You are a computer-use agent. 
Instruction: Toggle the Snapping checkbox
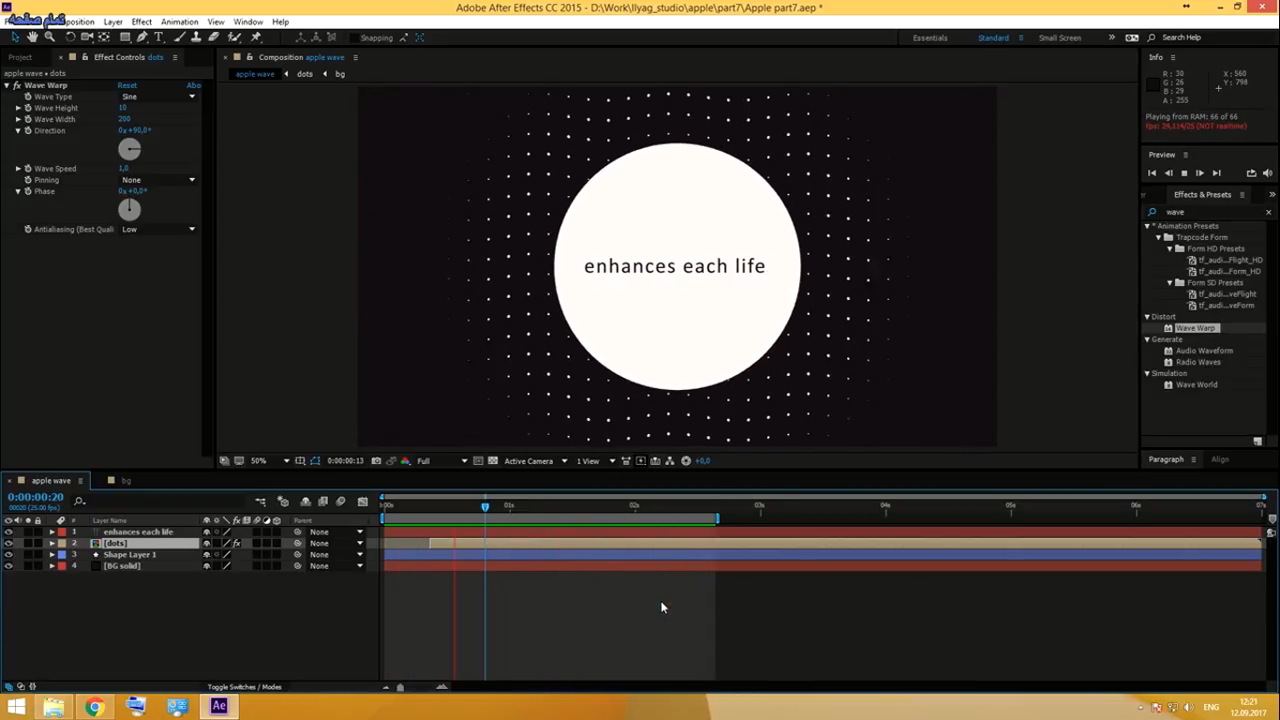[354, 38]
